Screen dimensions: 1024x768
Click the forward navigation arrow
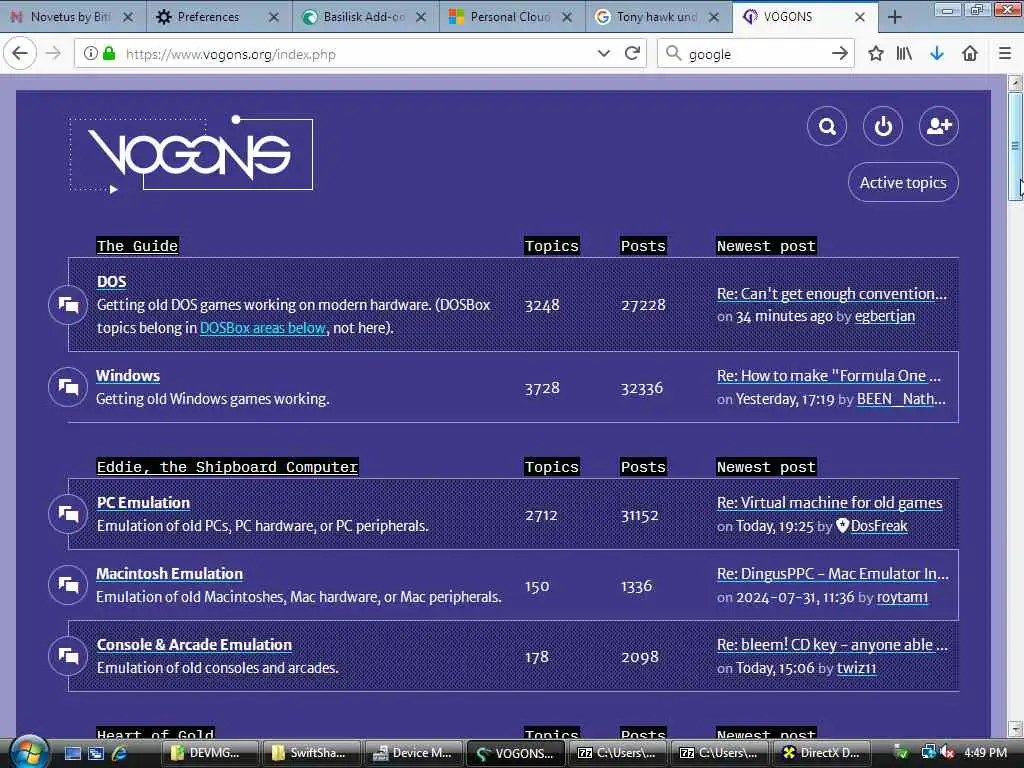click(x=54, y=54)
